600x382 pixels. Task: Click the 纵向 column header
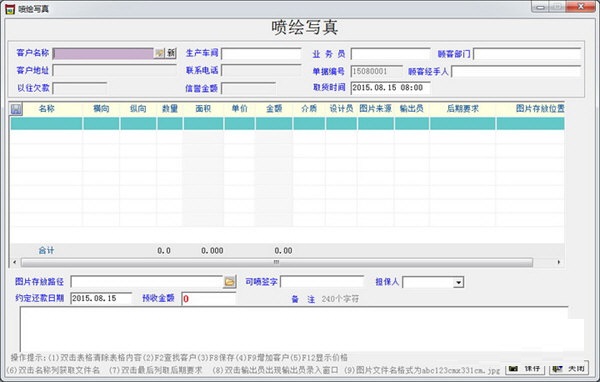click(x=138, y=109)
